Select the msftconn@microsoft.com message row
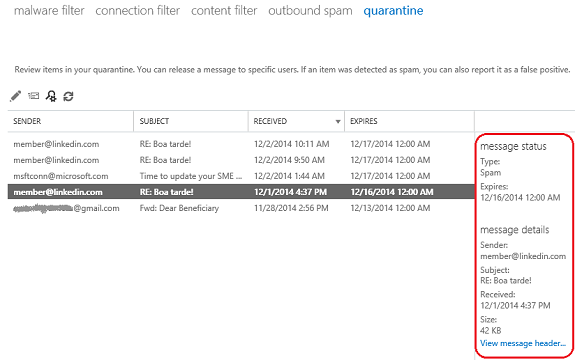Image resolution: width=575 pixels, height=360 pixels. coord(241,176)
